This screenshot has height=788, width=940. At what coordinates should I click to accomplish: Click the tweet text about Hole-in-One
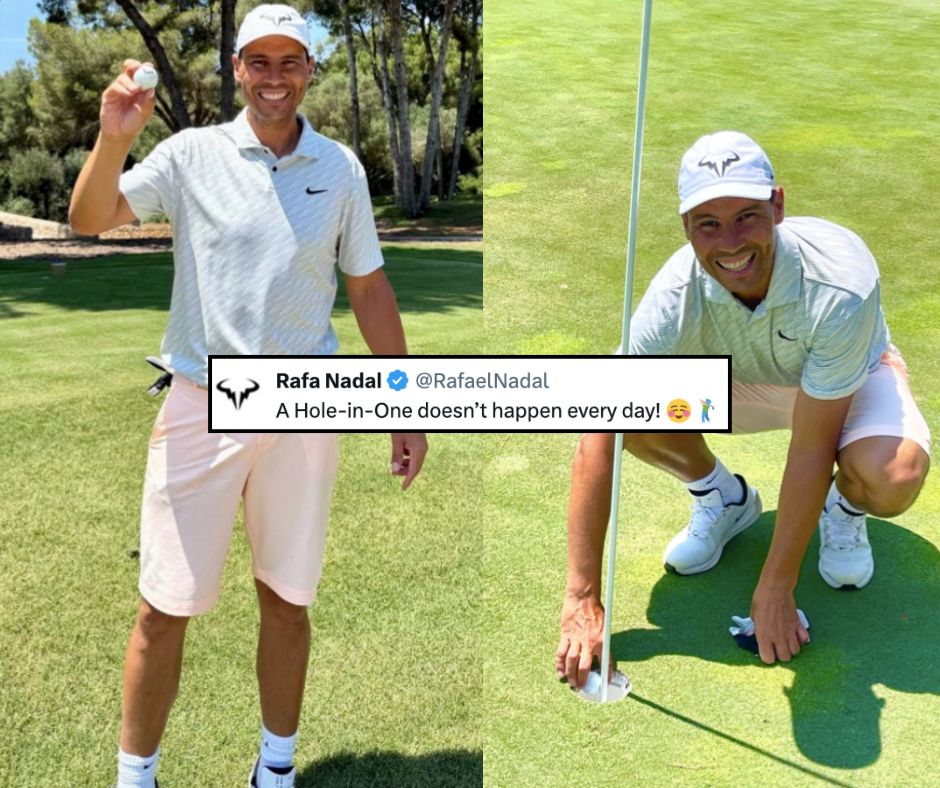click(468, 411)
